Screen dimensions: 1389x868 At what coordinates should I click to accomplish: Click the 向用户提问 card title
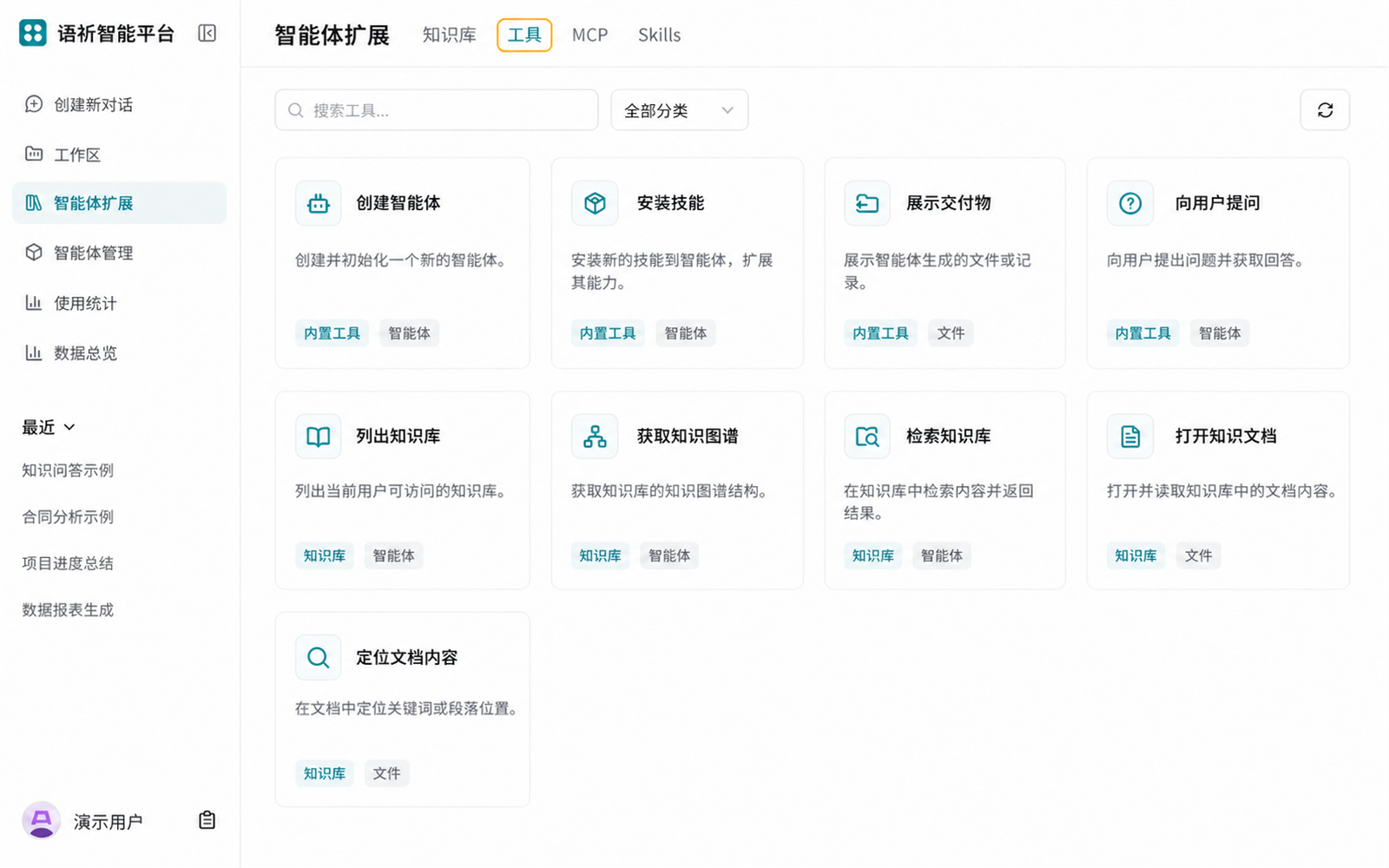click(1217, 203)
